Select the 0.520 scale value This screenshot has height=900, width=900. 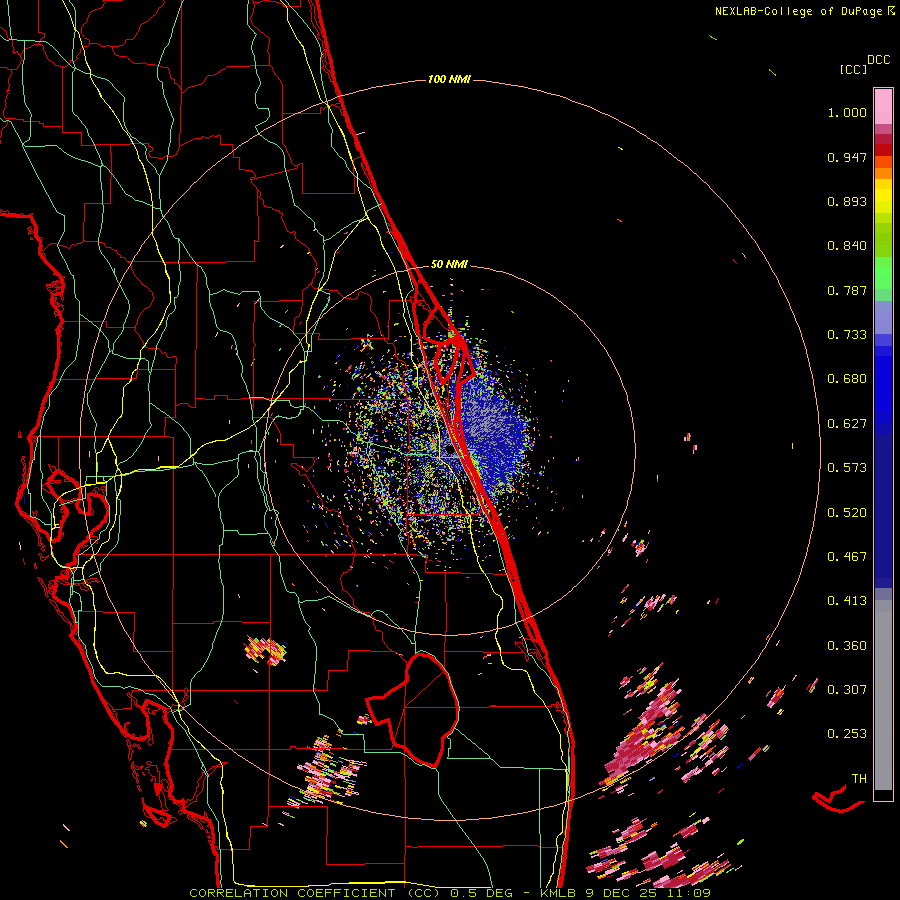847,513
